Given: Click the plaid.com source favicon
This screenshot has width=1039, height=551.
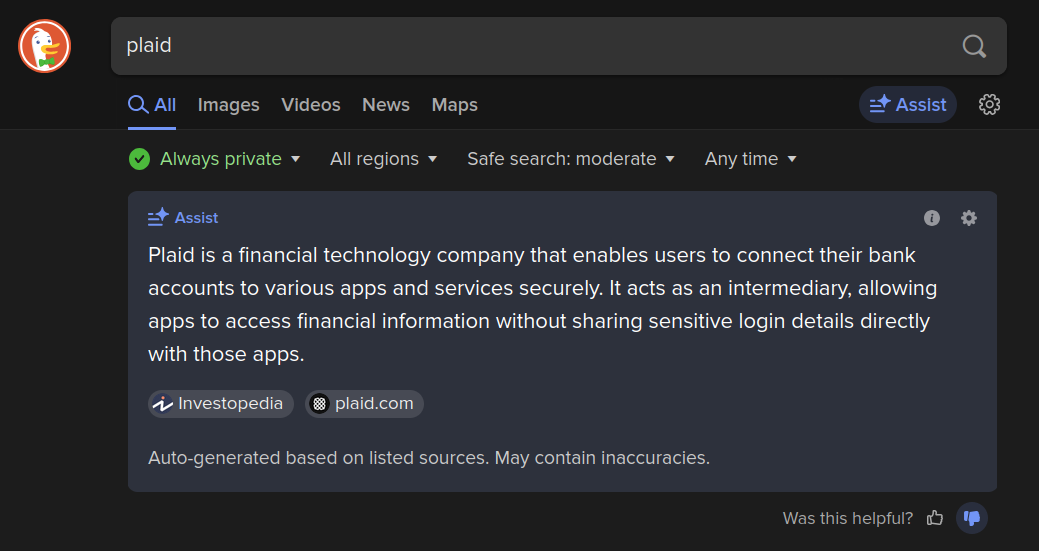Looking at the screenshot, I should (319, 404).
